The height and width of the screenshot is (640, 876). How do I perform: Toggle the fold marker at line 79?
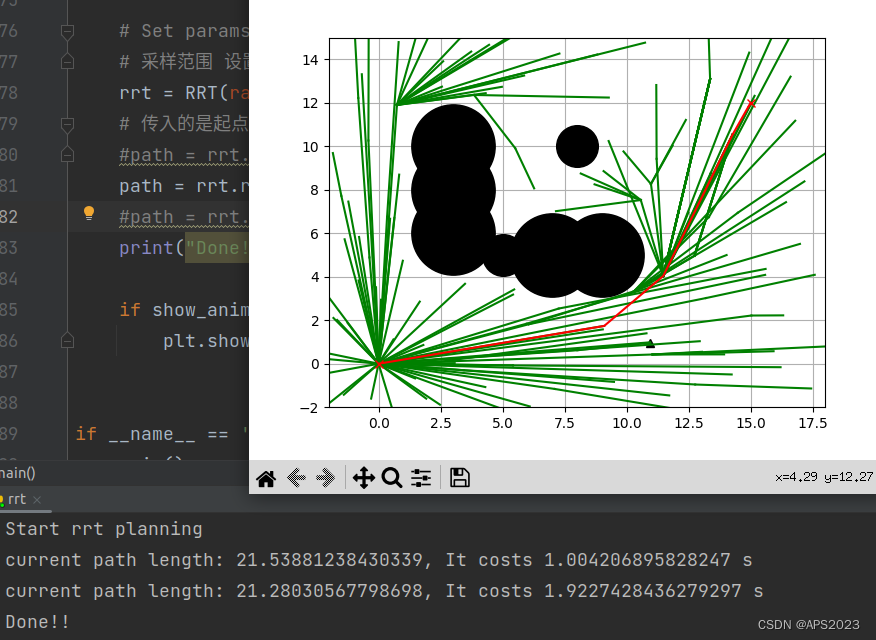pyautogui.click(x=67, y=124)
